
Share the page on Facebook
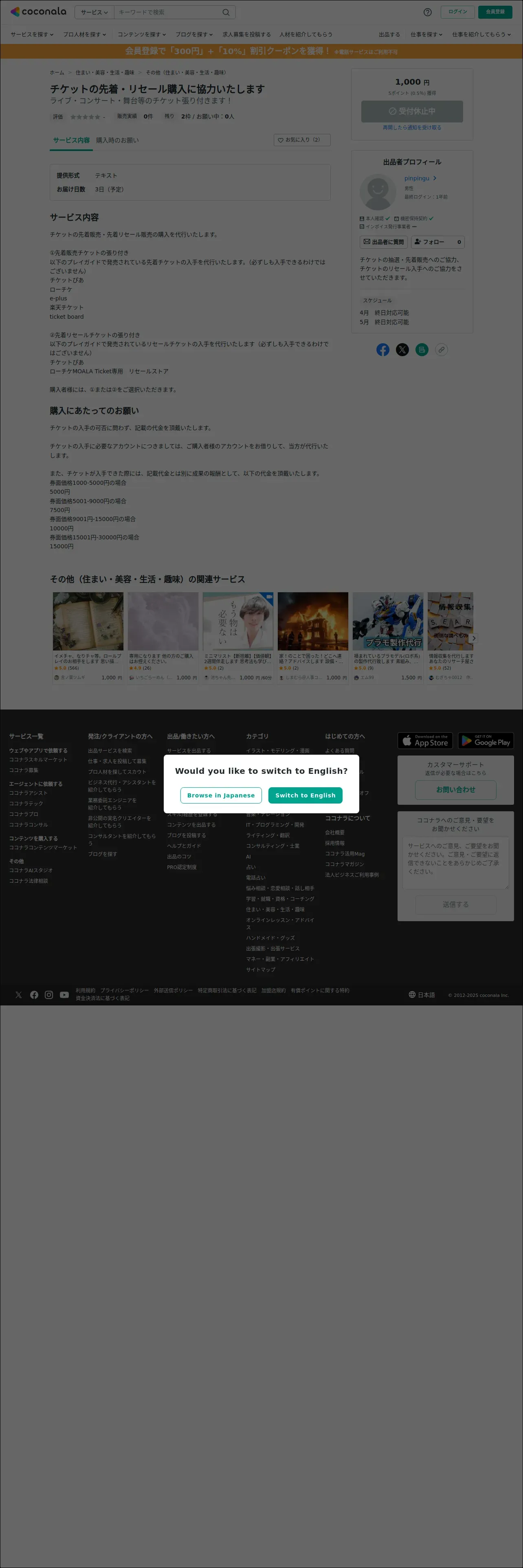point(383,349)
